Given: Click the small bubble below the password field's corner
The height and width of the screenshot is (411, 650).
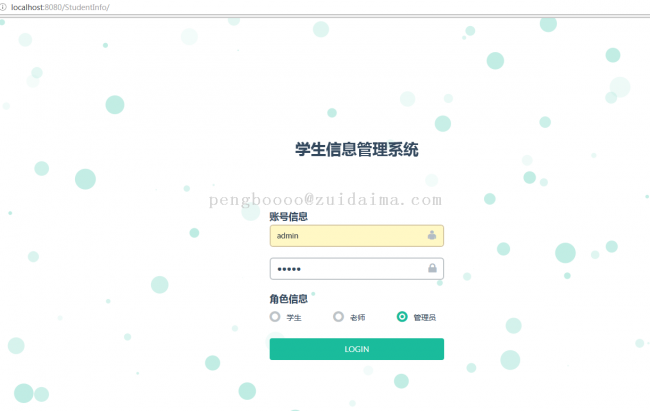Looking at the screenshot, I should point(440,283).
